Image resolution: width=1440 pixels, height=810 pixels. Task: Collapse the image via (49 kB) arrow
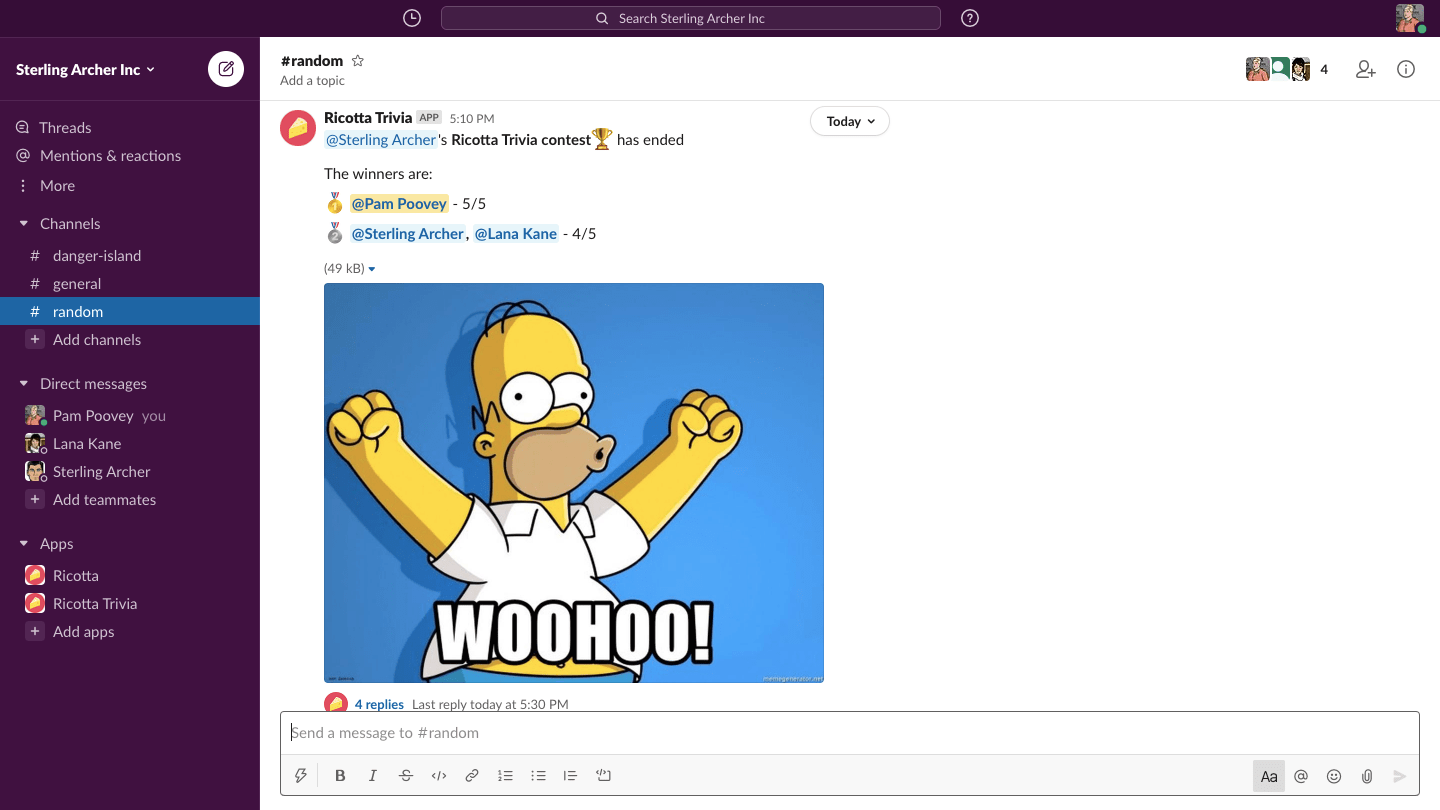pos(372,269)
